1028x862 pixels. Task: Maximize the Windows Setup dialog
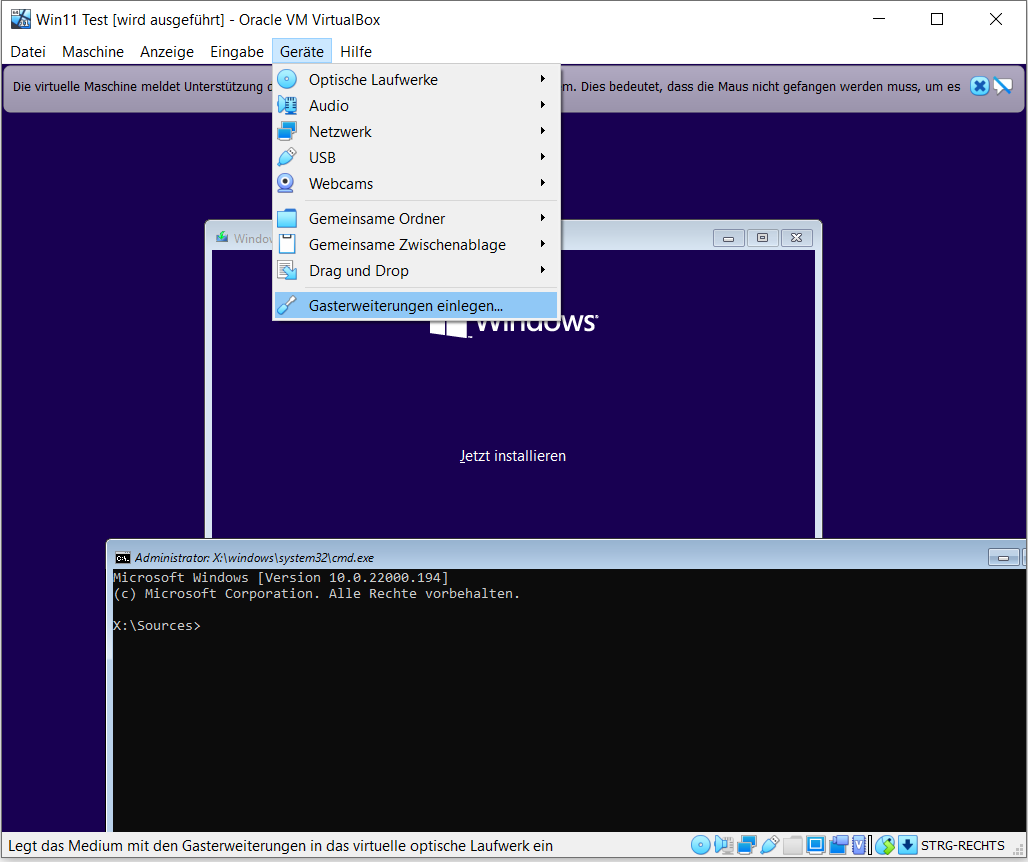[x=762, y=238]
